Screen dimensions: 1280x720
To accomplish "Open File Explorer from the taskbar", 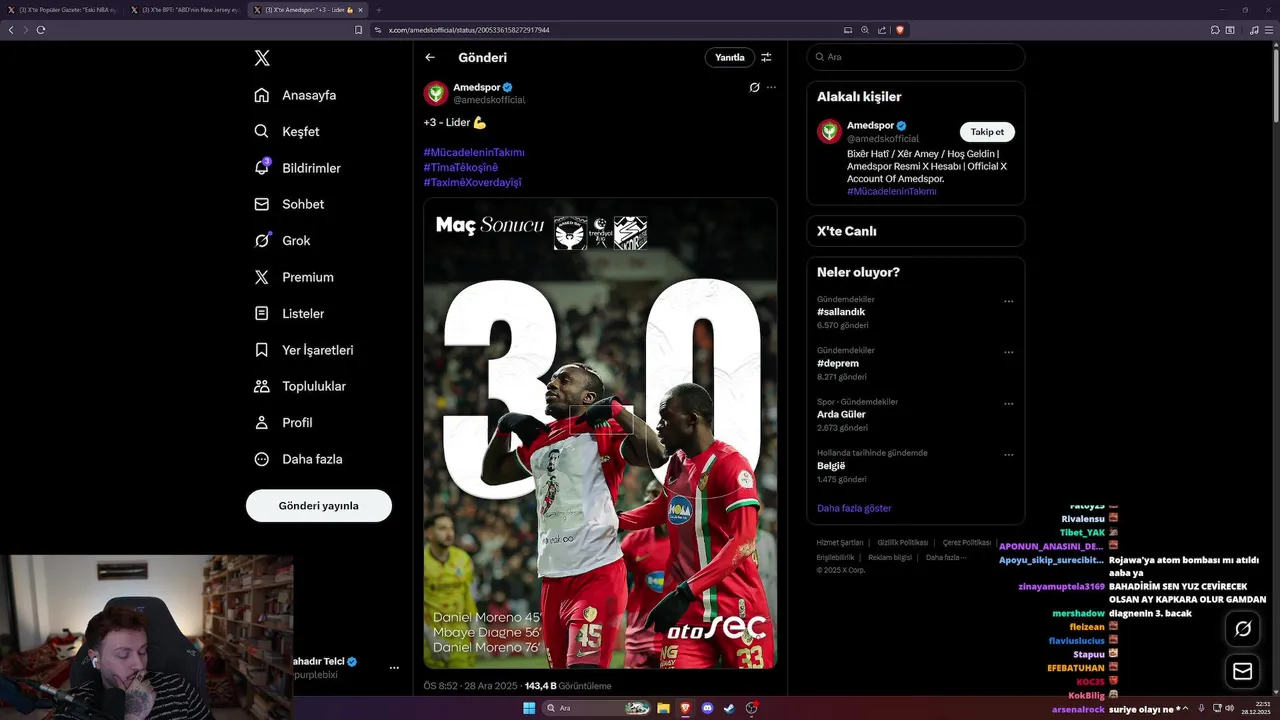I will (x=663, y=708).
